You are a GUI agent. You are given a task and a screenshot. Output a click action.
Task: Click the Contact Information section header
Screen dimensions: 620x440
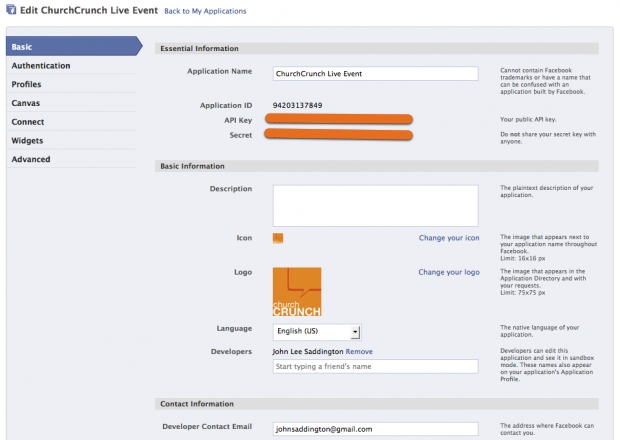tap(377, 404)
